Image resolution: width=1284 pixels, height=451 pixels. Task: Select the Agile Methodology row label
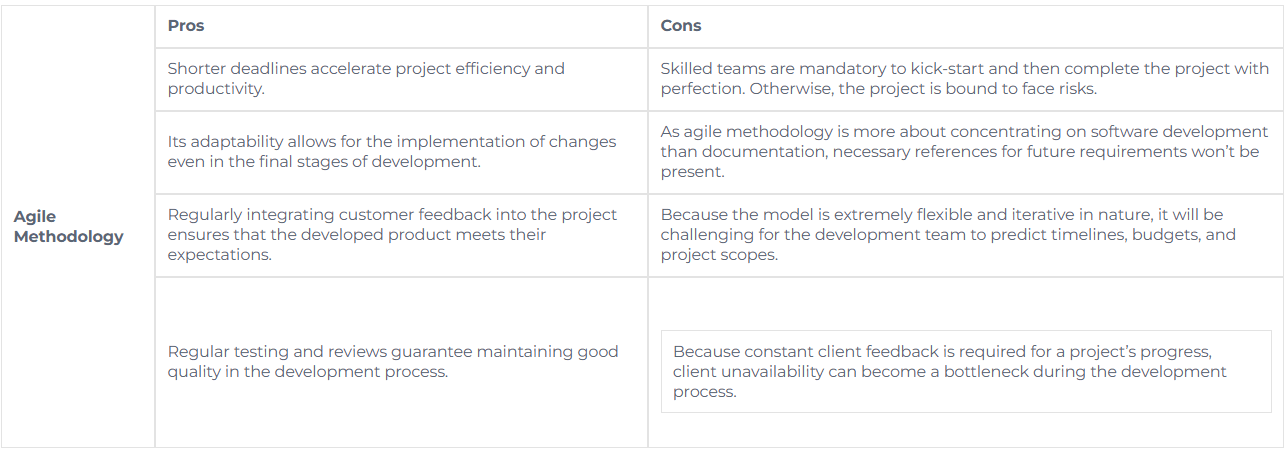[x=69, y=227]
